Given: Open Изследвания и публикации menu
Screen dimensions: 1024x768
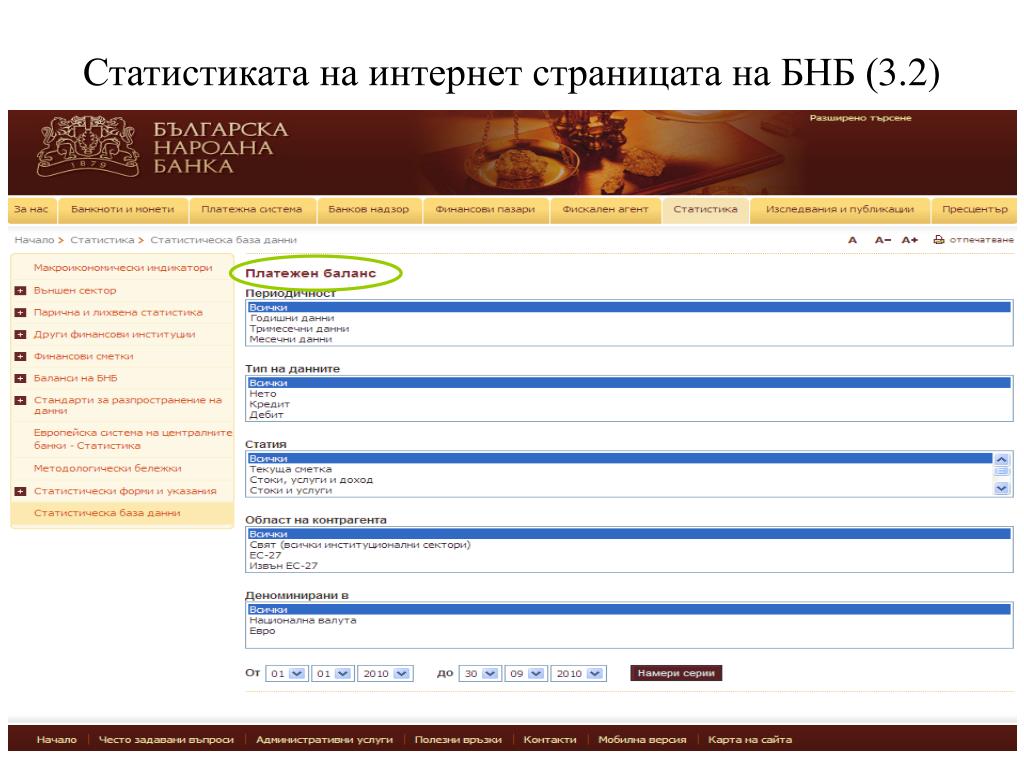Looking at the screenshot, I should [x=840, y=210].
